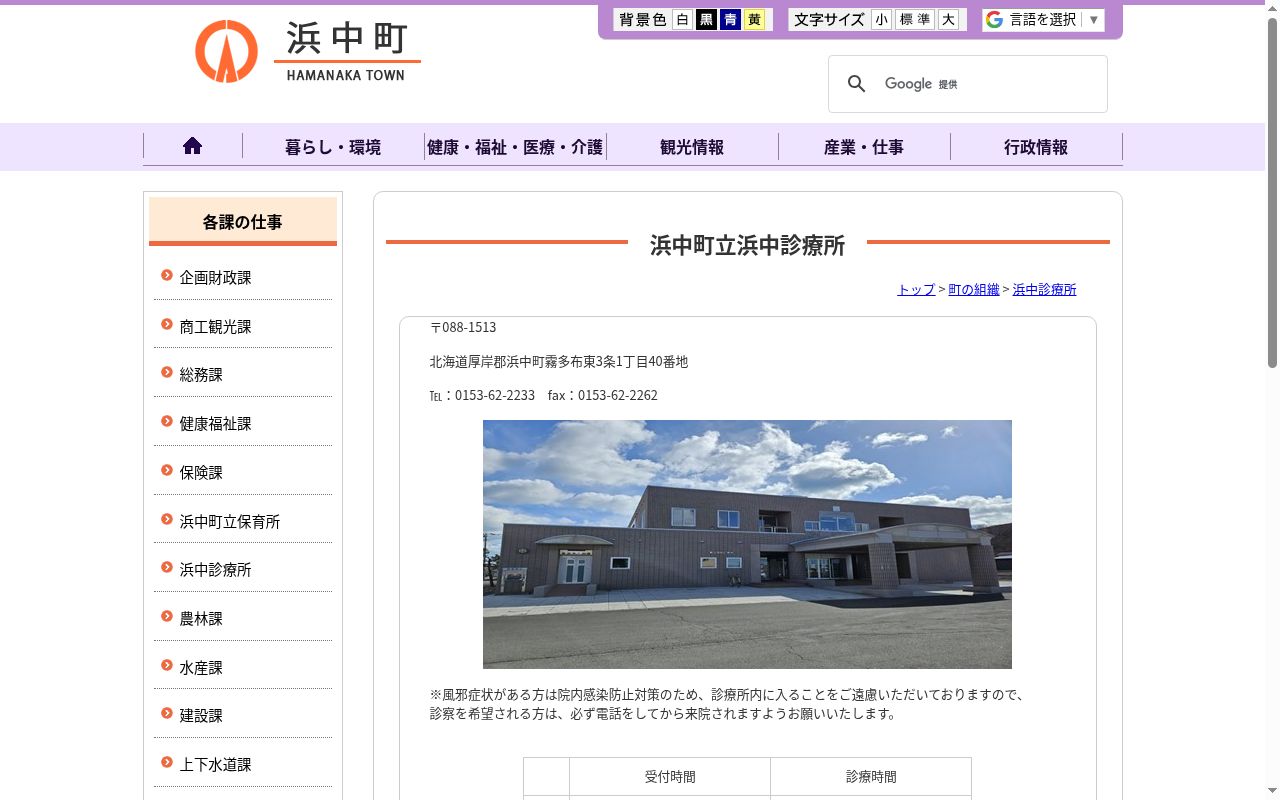1280x800 pixels.
Task: Set text size to small (小)
Action: (x=881, y=20)
